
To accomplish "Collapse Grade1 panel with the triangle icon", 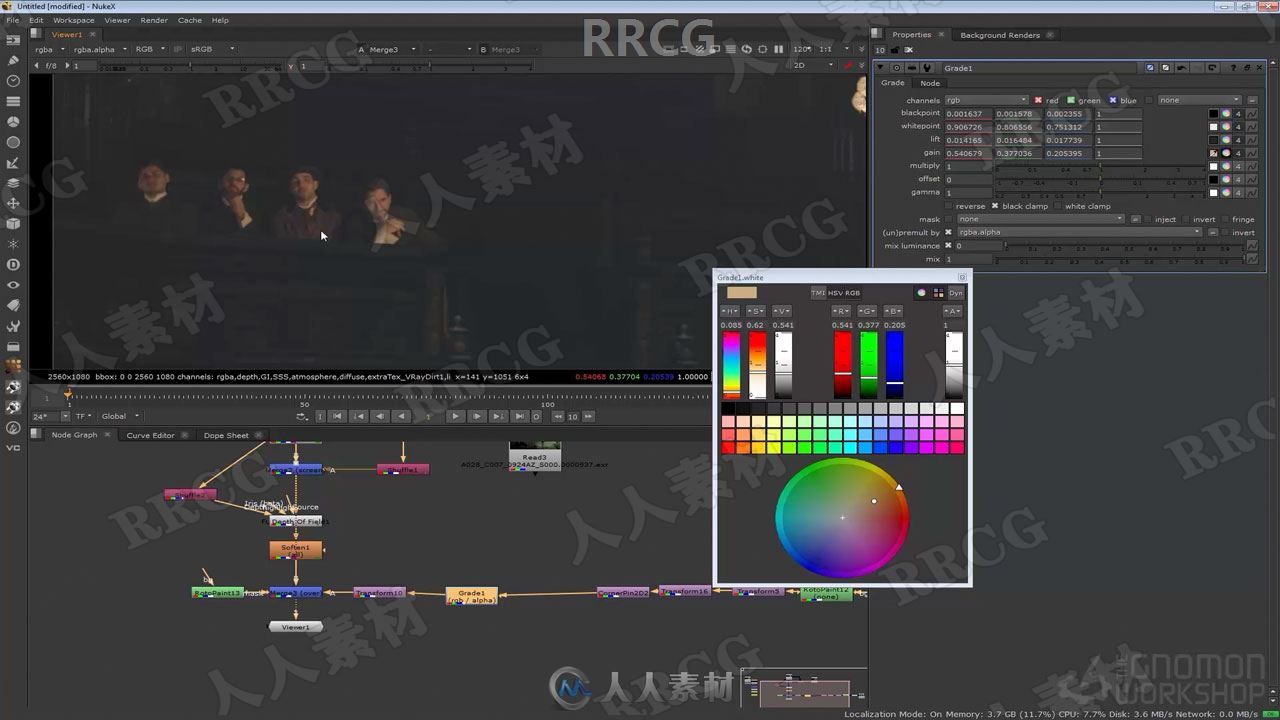I will point(880,68).
